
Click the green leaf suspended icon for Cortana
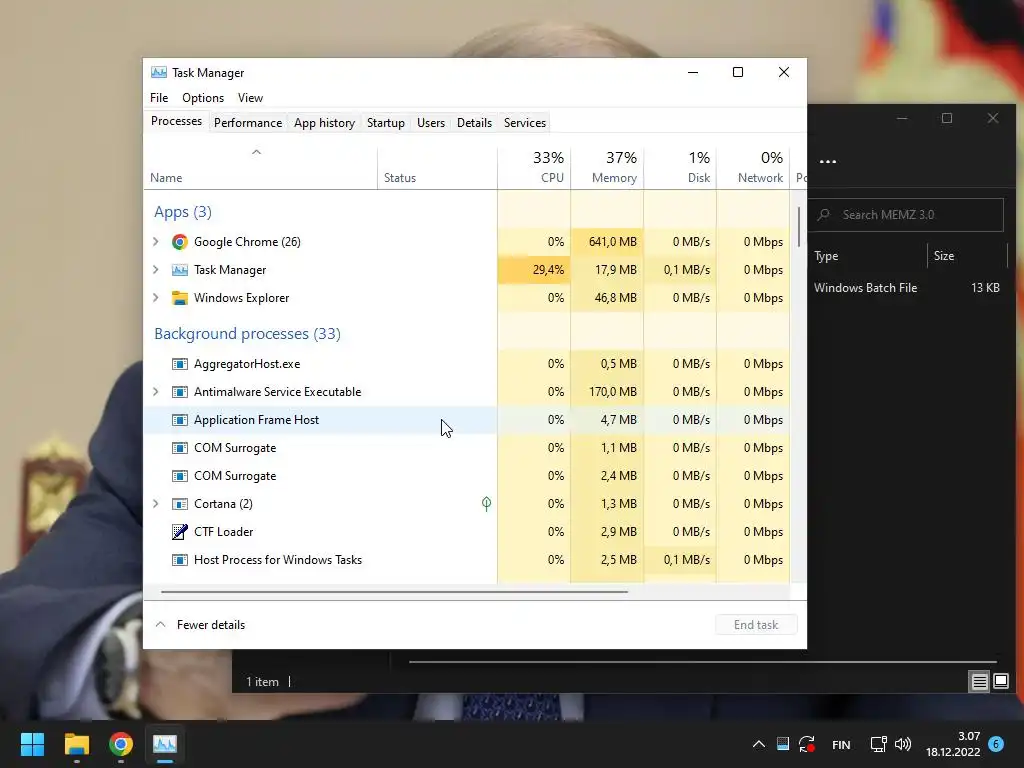click(487, 504)
